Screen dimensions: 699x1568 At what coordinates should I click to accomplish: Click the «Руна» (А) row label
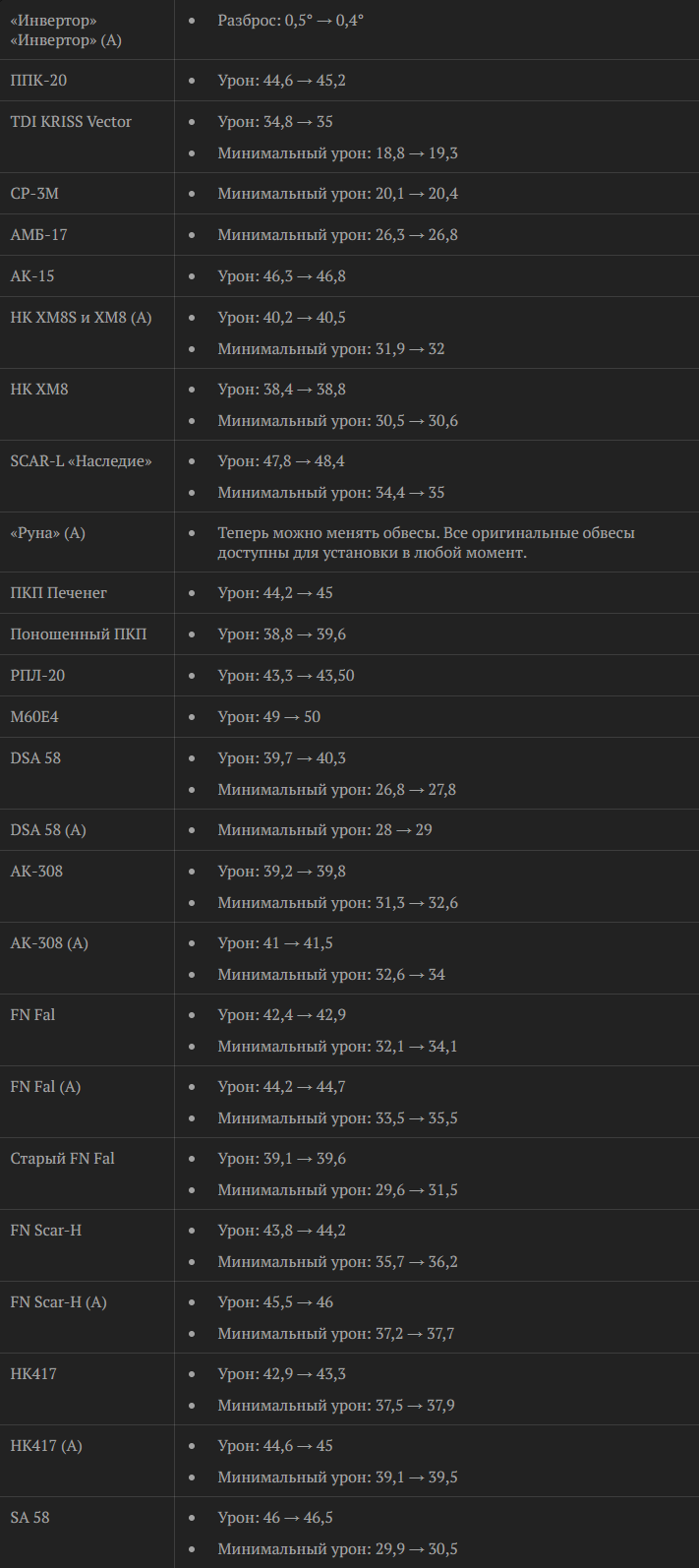pyautogui.click(x=47, y=533)
